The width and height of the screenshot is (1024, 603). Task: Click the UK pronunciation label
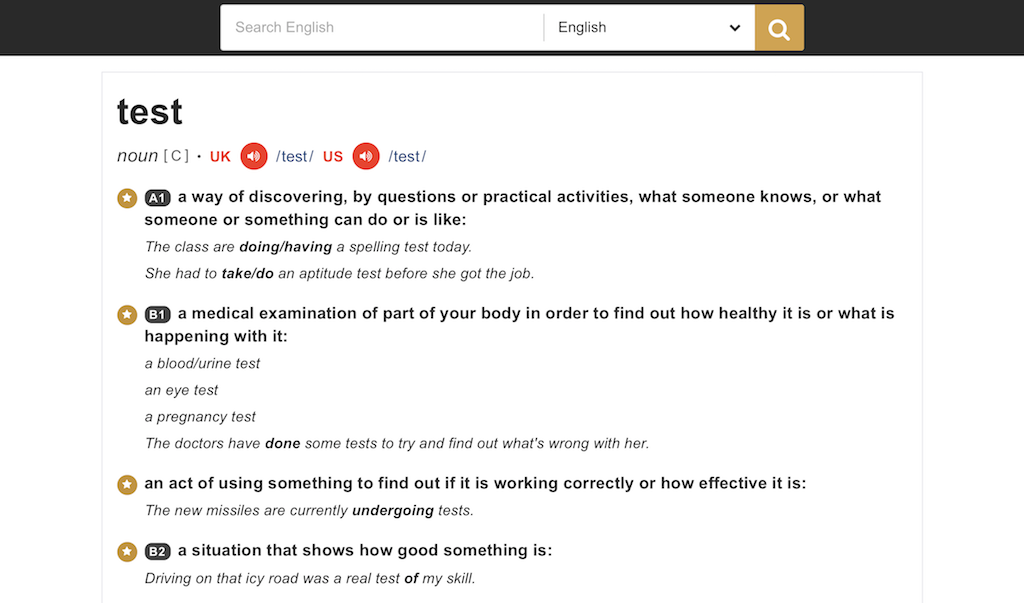[219, 156]
